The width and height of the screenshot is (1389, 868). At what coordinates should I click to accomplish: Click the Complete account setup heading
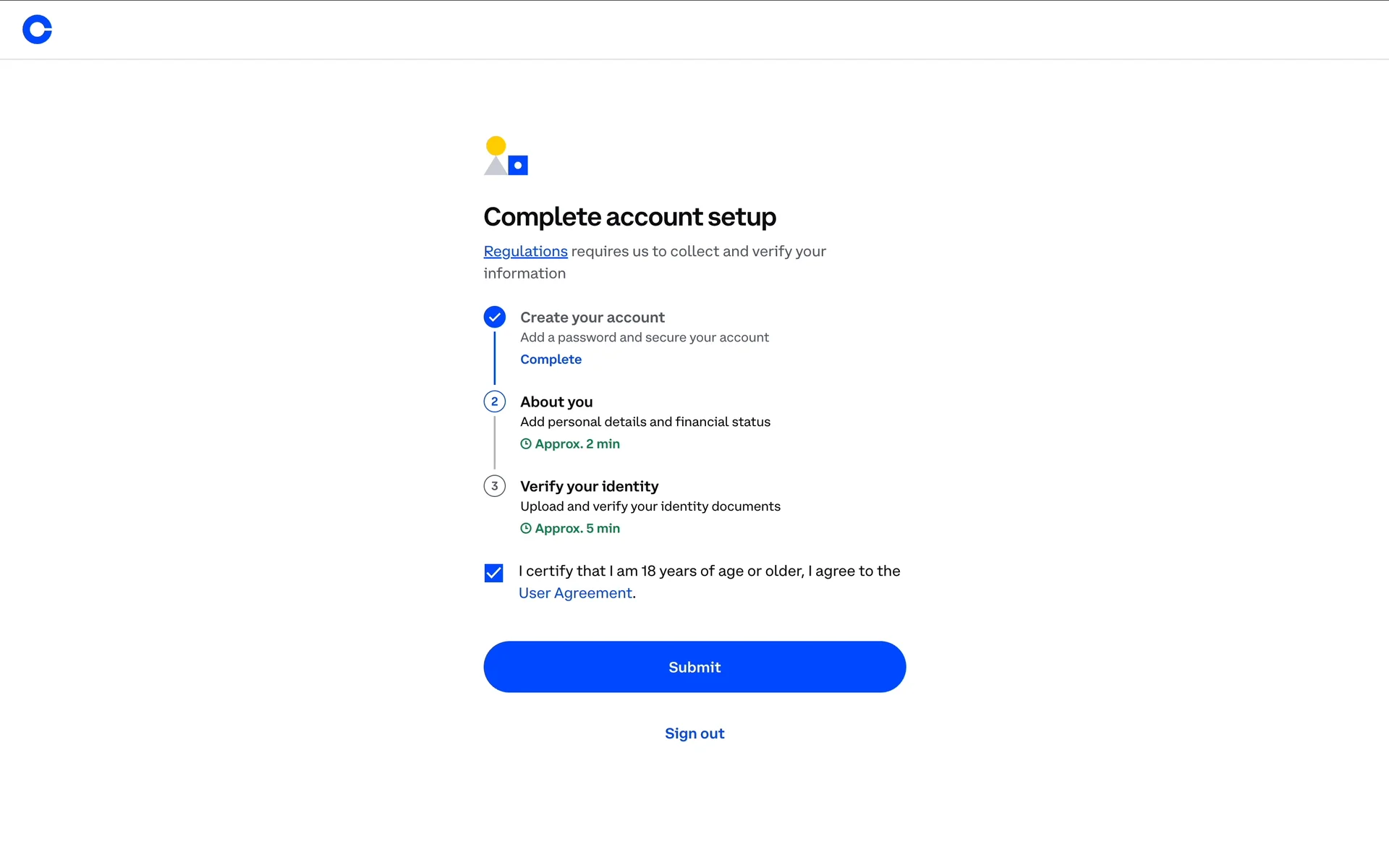click(629, 217)
